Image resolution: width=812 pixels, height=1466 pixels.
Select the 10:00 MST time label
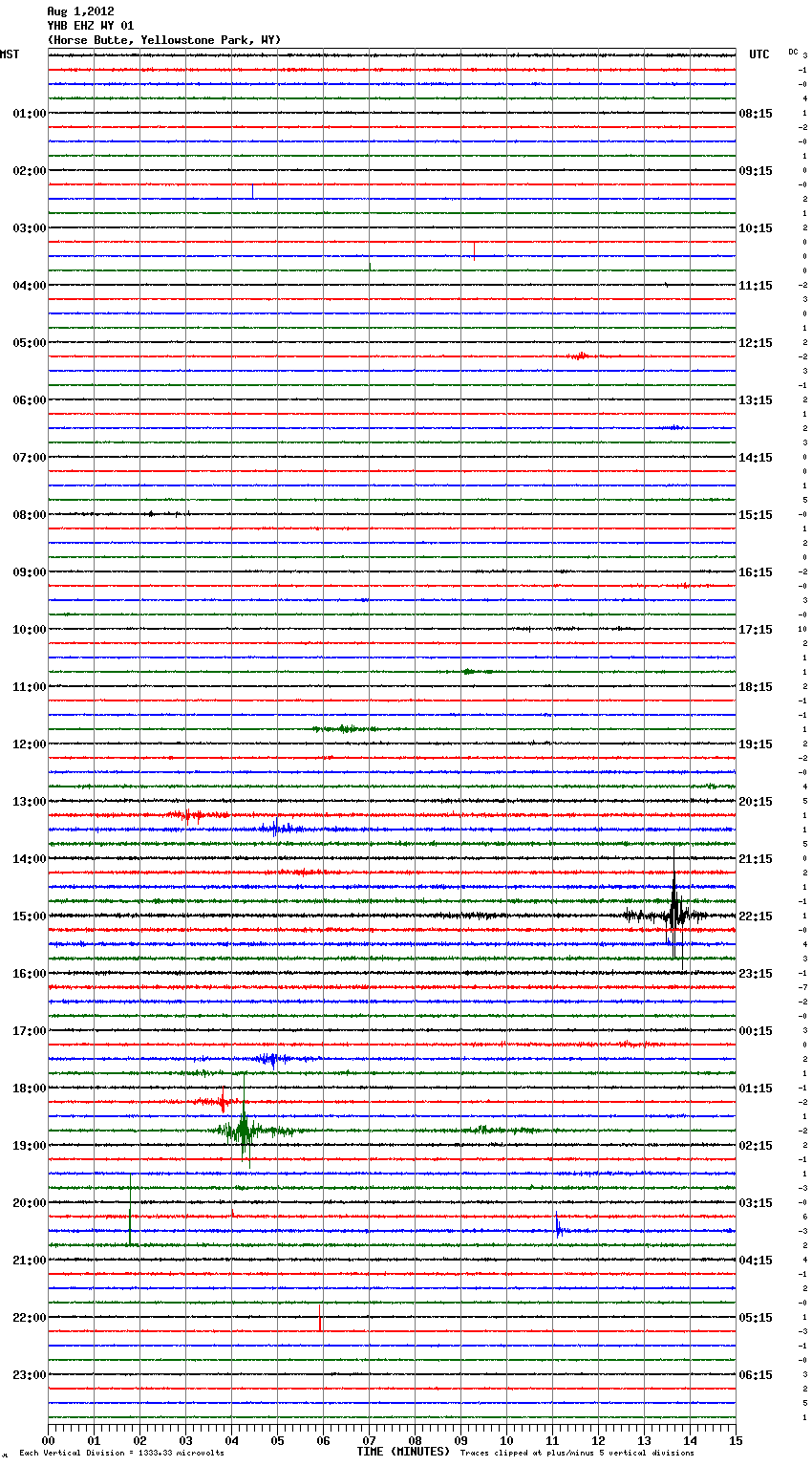pyautogui.click(x=30, y=630)
